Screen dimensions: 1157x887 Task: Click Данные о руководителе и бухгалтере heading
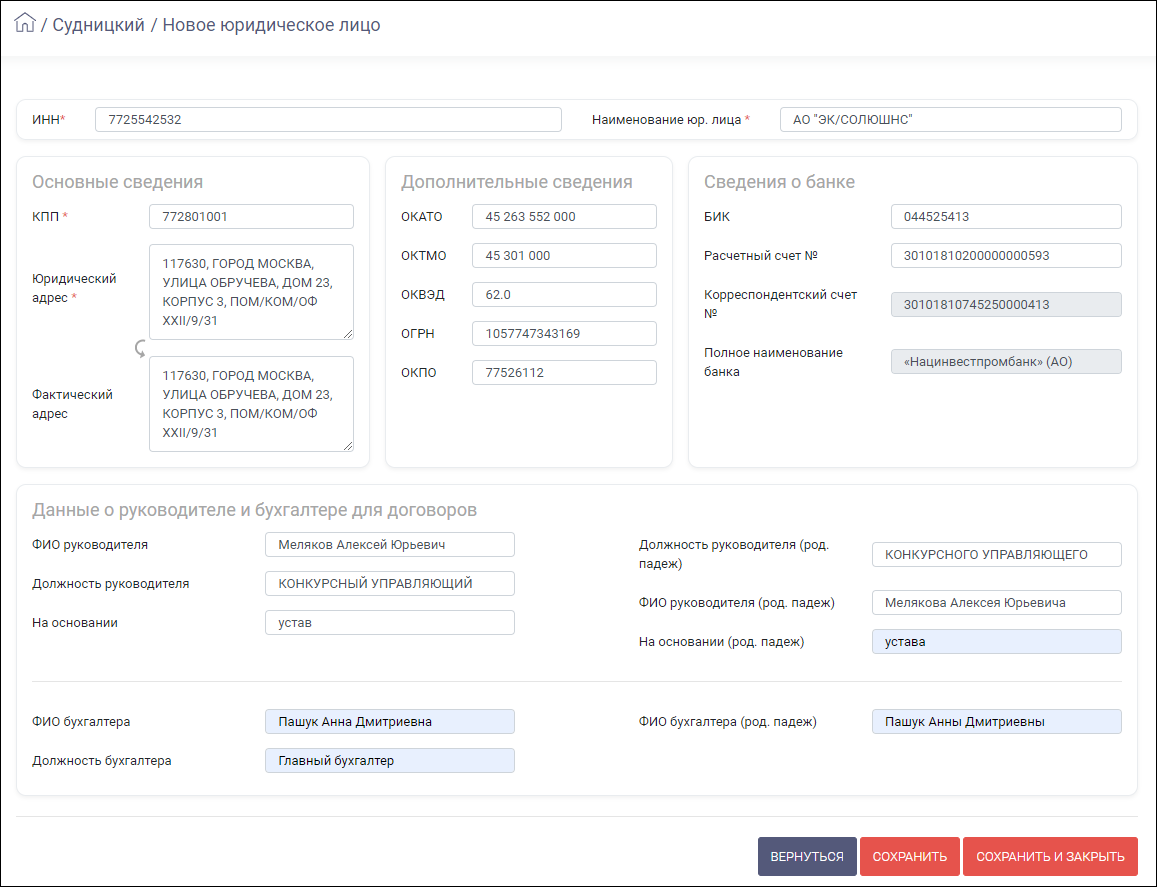(255, 510)
